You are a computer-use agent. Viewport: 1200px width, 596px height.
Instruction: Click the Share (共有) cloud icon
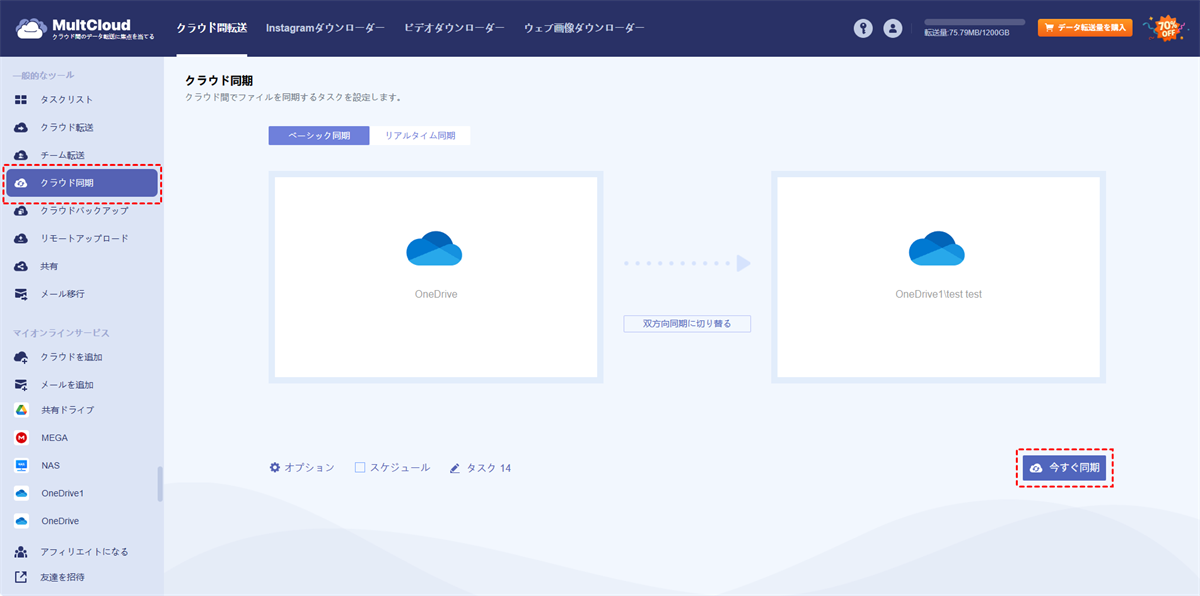21,267
